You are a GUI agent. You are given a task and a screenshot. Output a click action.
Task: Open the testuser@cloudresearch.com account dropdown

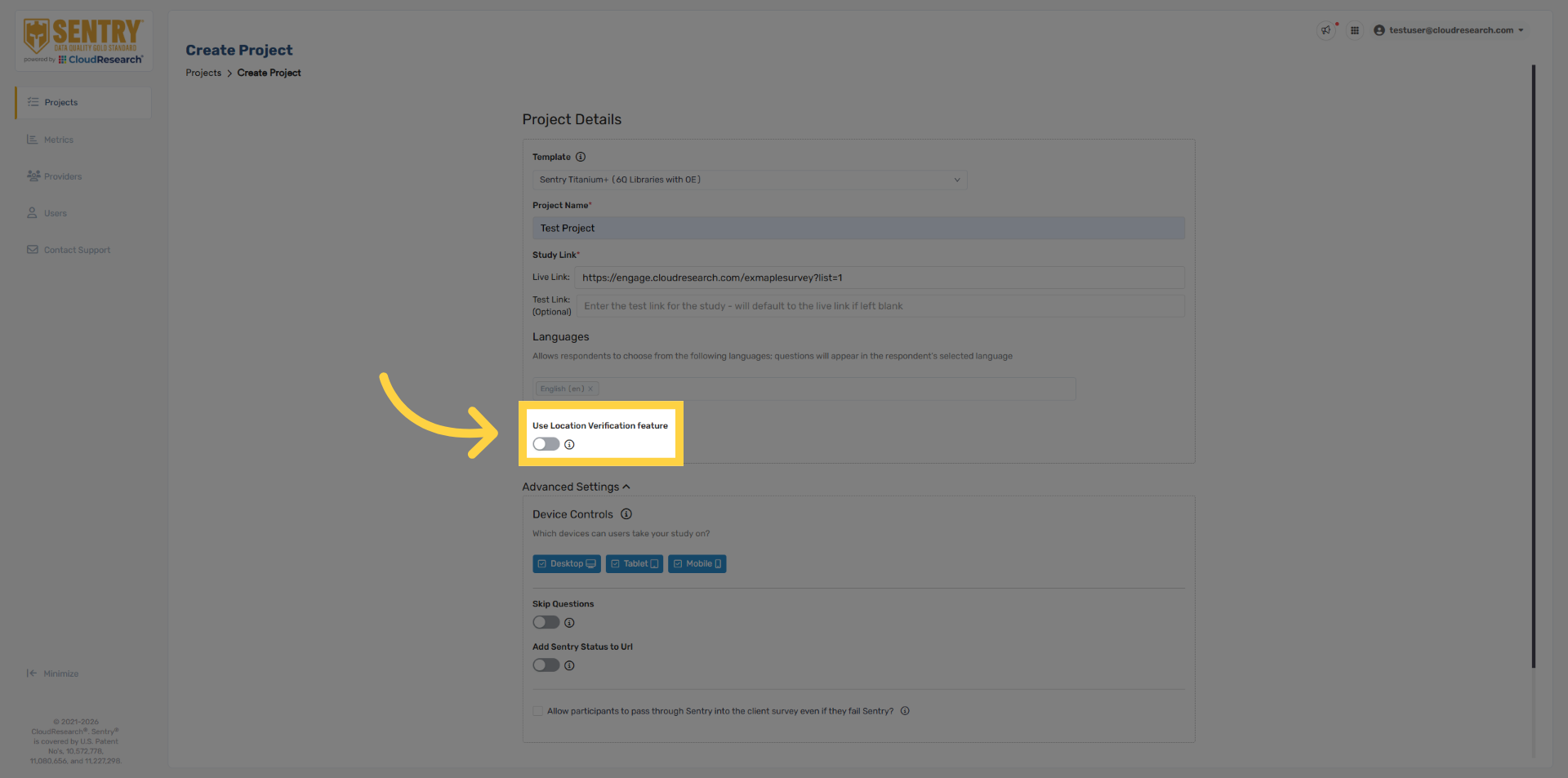(1521, 30)
